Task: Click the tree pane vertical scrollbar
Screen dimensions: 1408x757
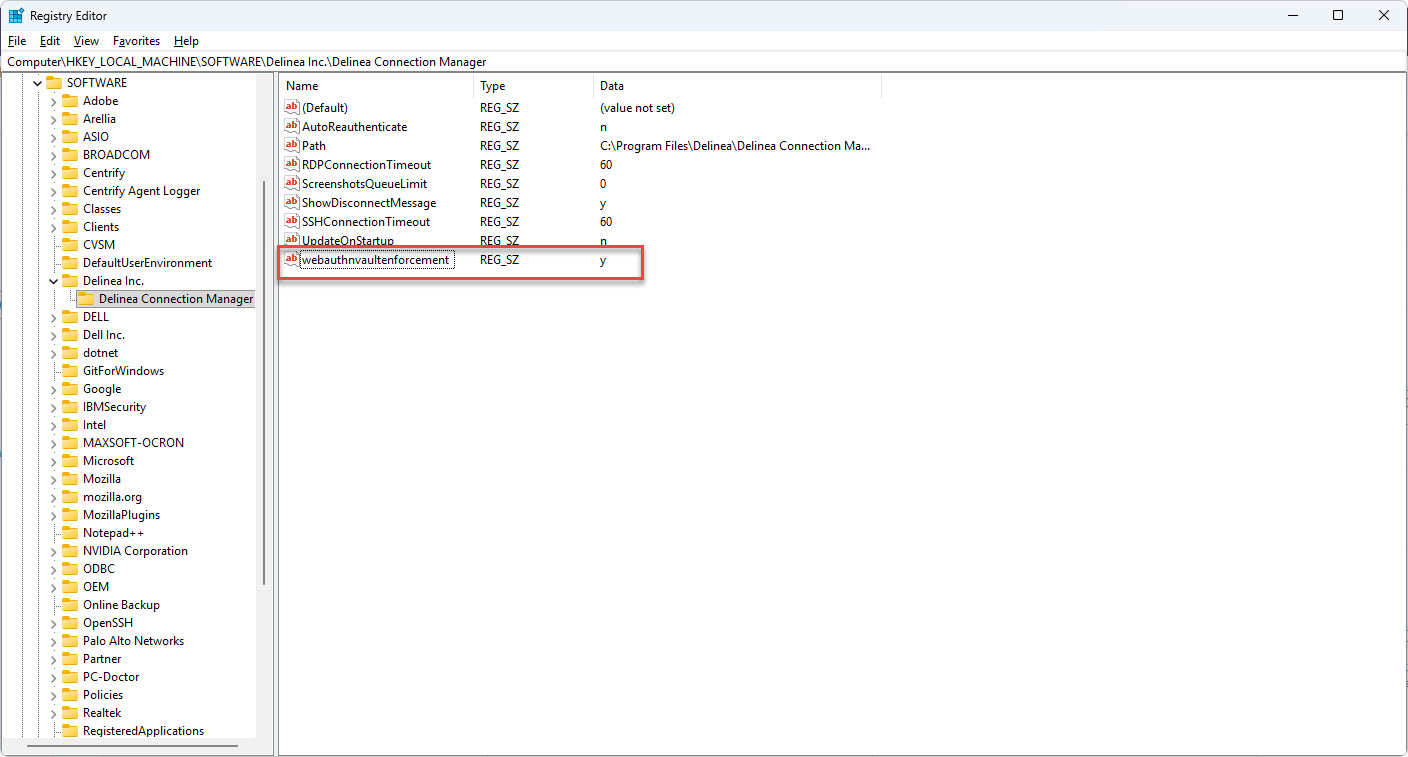Action: (264, 380)
